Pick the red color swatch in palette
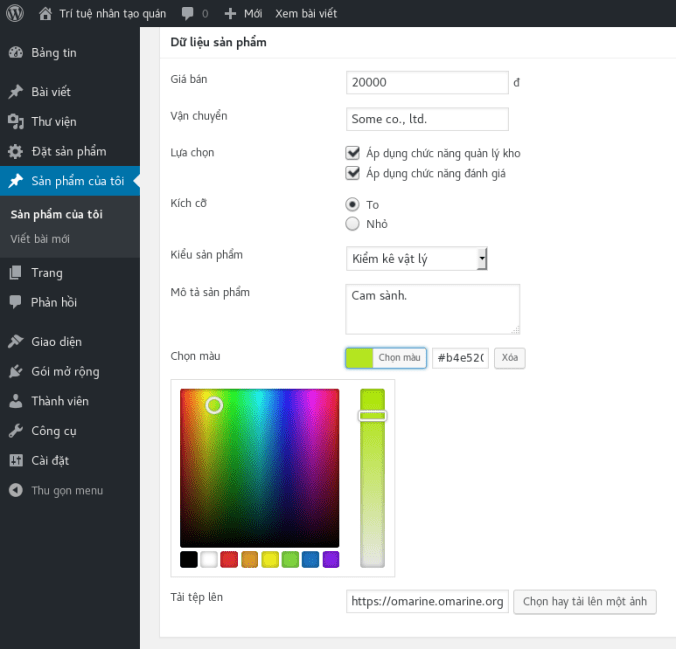Image resolution: width=676 pixels, height=649 pixels. pyautogui.click(x=229, y=559)
